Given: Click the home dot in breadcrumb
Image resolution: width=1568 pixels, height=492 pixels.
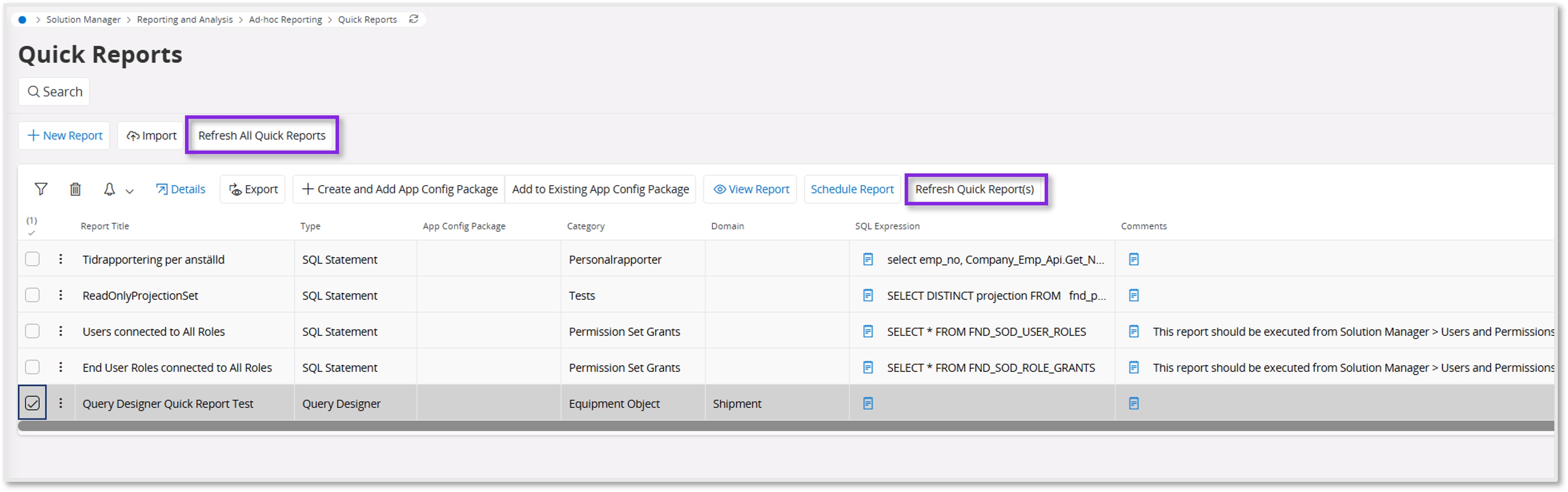Looking at the screenshot, I should click(x=23, y=19).
